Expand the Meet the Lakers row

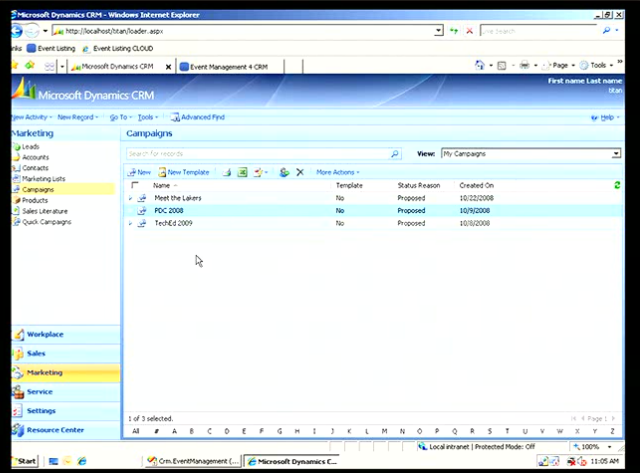(x=130, y=198)
